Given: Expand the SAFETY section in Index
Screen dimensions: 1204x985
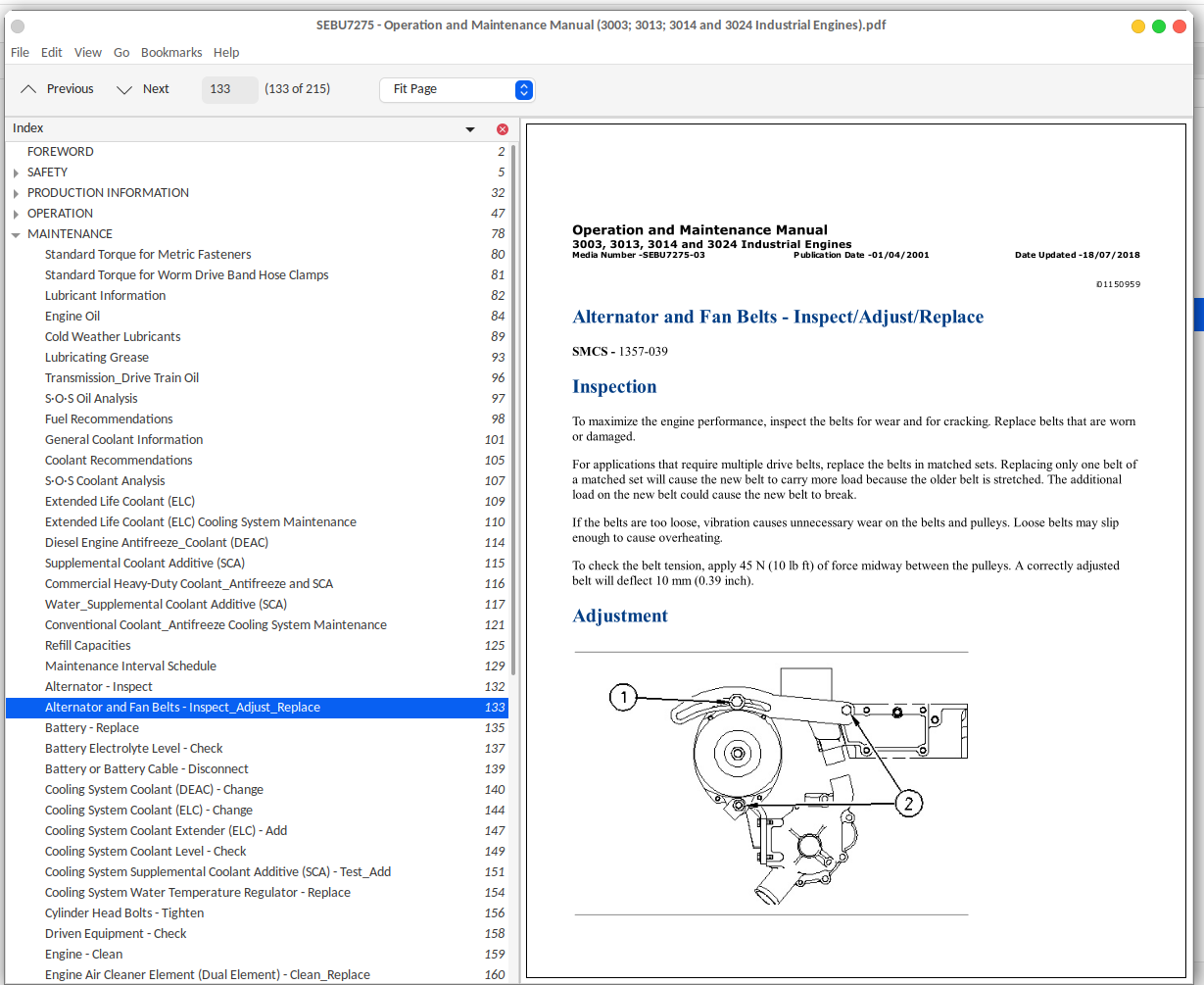Looking at the screenshot, I should (14, 172).
